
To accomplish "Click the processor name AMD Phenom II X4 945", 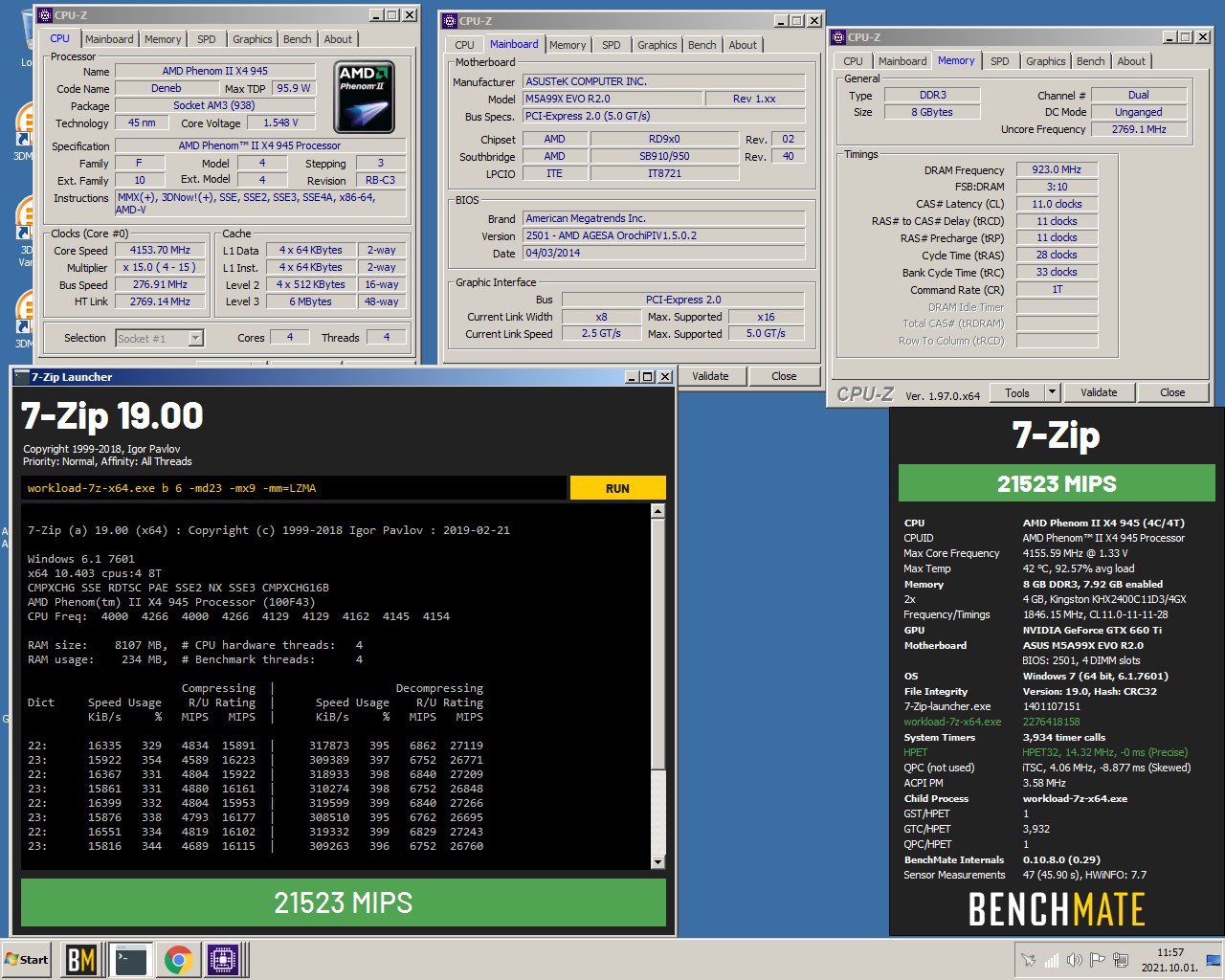I will pos(215,71).
